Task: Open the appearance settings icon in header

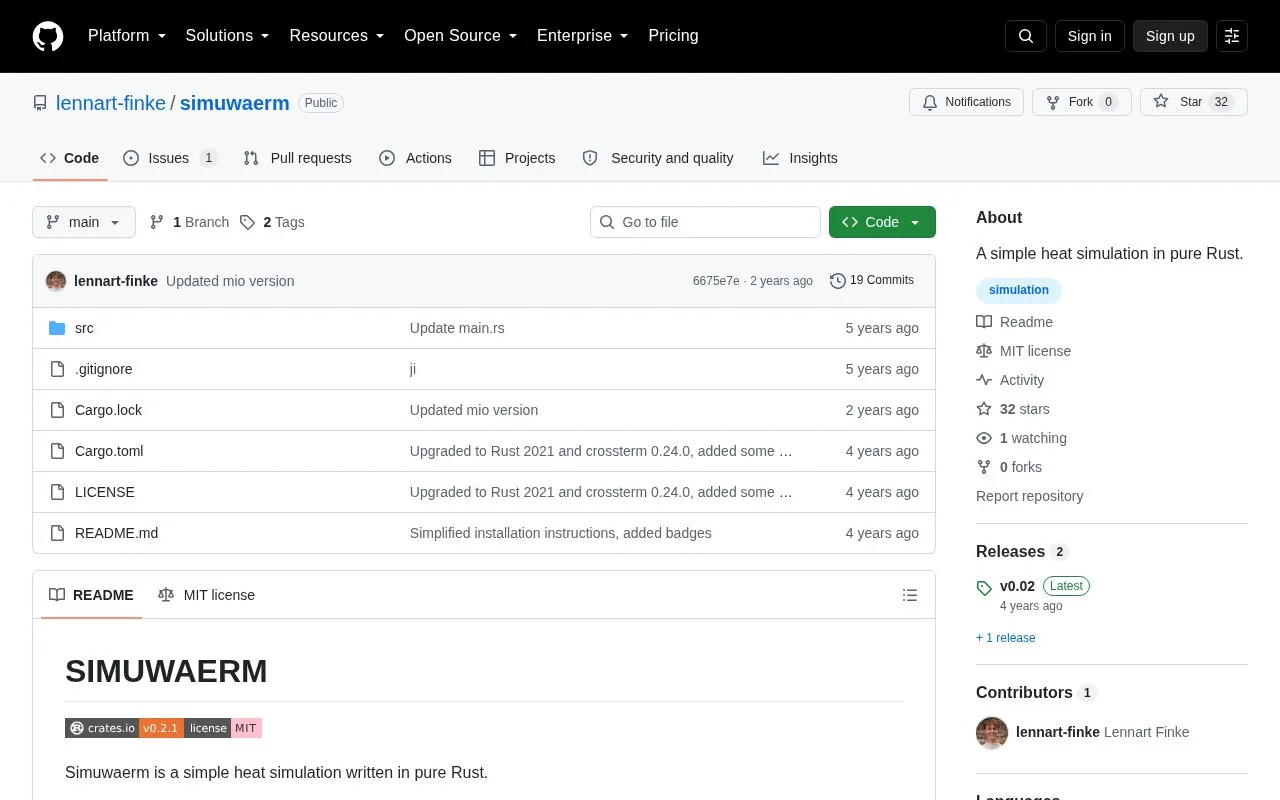Action: 1232,36
